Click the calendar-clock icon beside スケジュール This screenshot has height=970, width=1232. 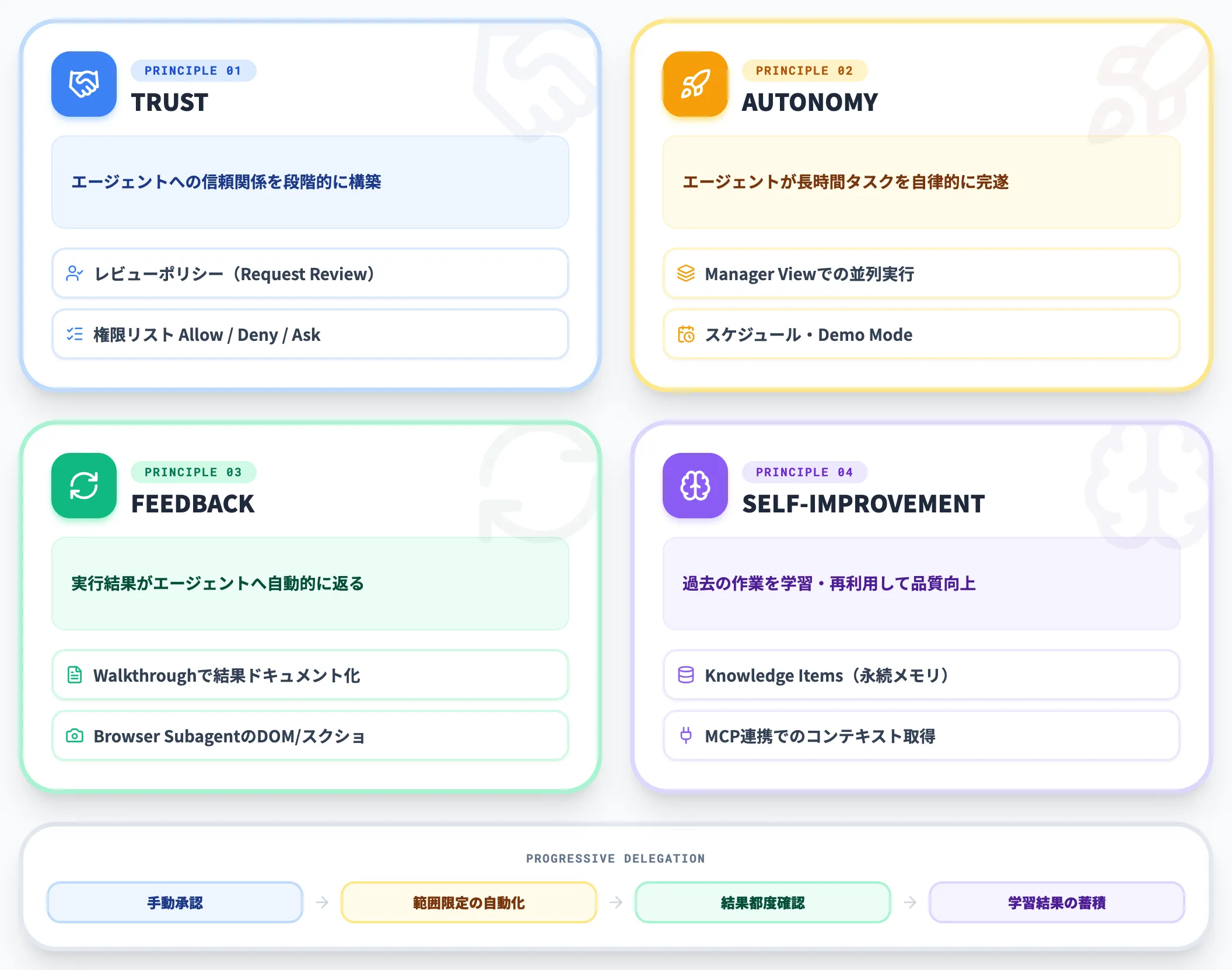tap(686, 334)
